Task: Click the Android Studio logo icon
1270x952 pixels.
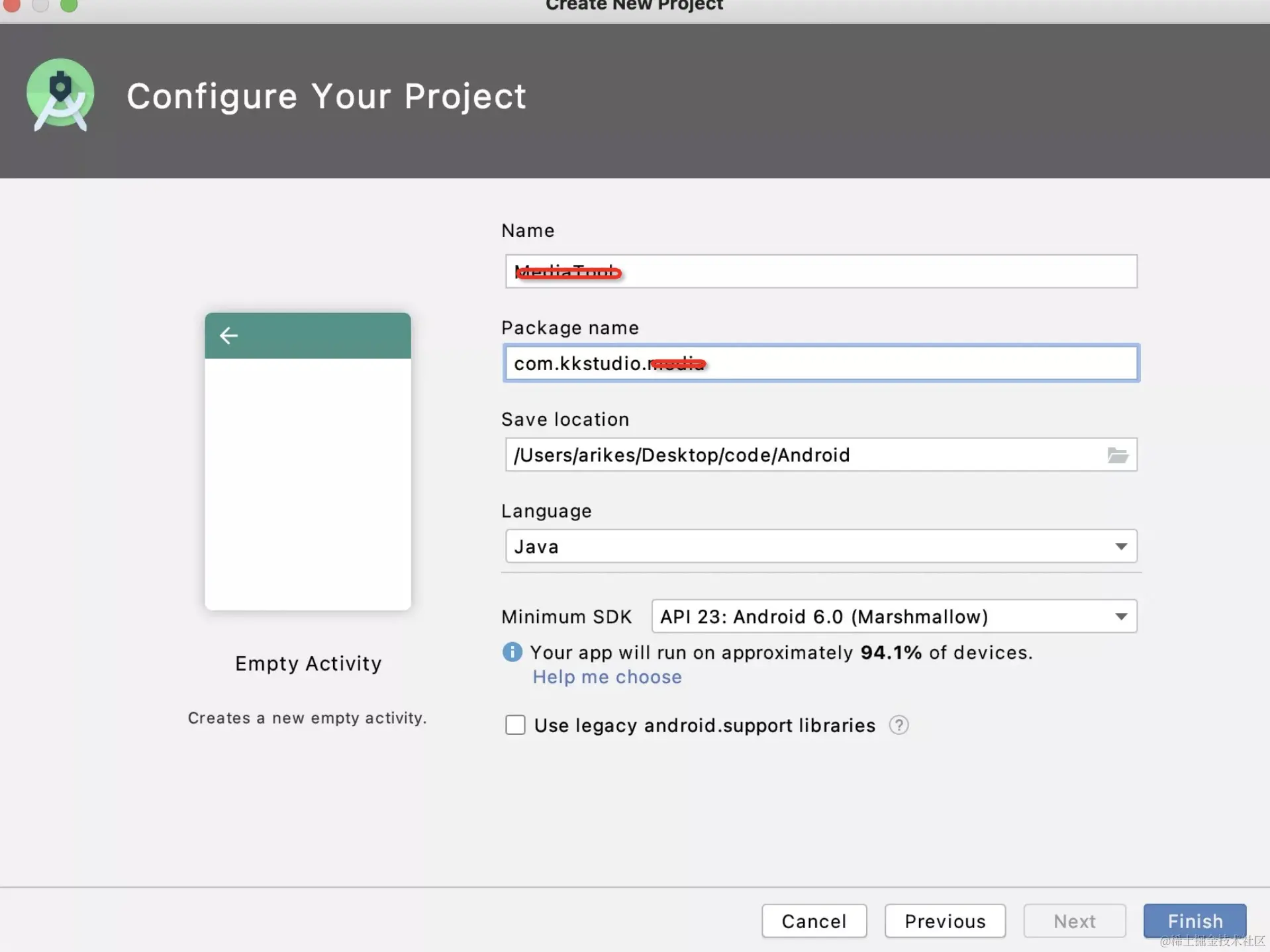Action: pos(60,95)
